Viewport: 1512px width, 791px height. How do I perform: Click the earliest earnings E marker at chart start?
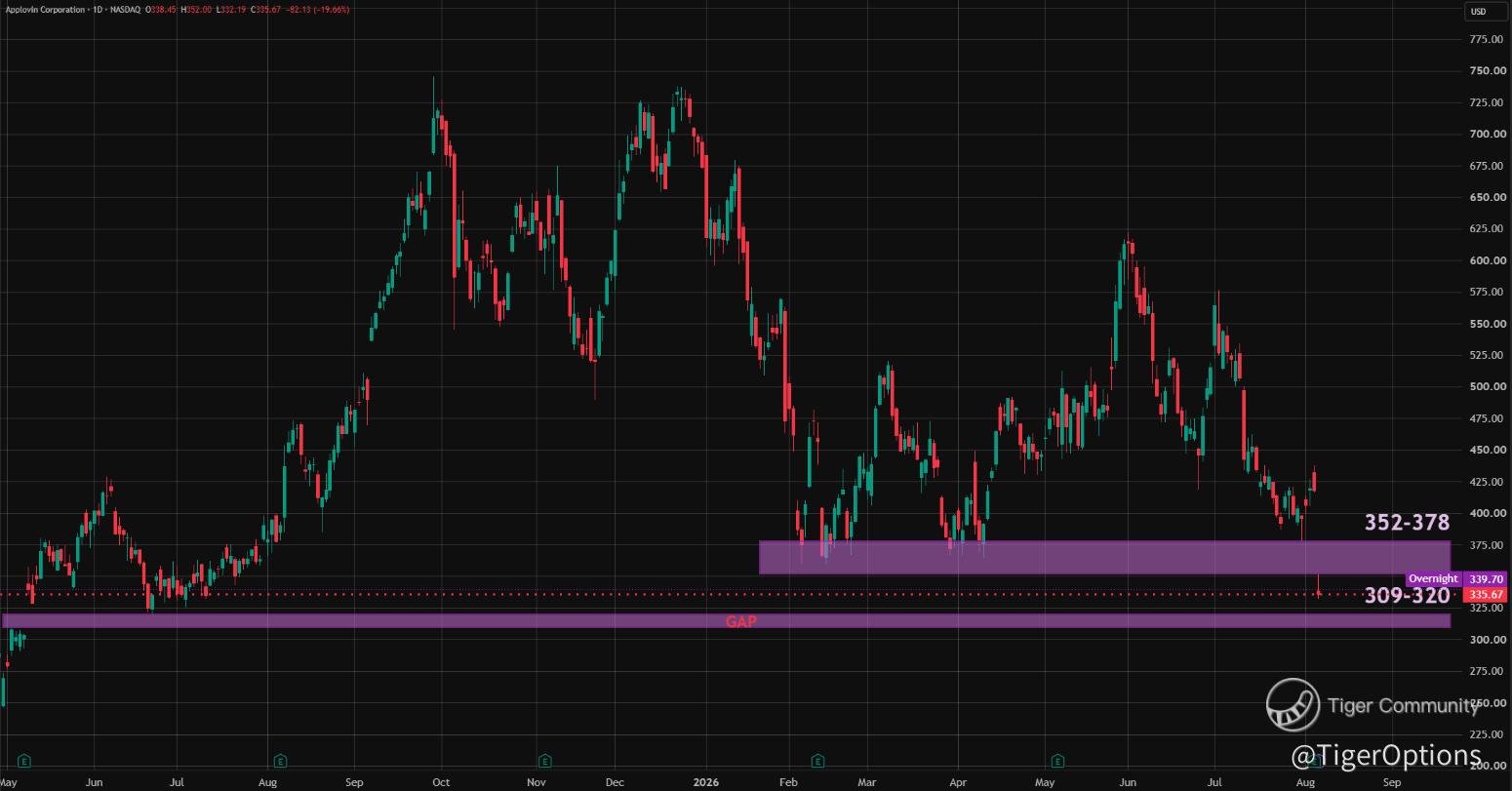pos(24,760)
